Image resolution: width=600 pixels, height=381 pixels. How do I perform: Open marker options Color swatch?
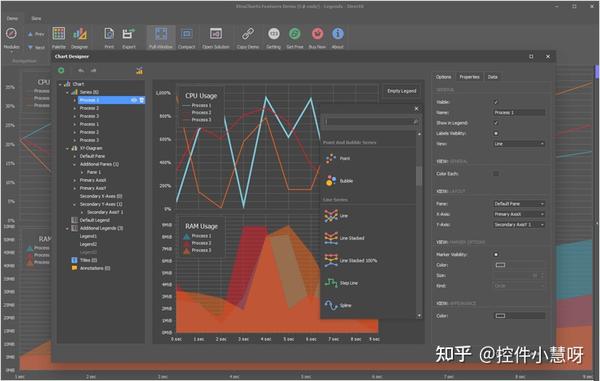click(501, 265)
